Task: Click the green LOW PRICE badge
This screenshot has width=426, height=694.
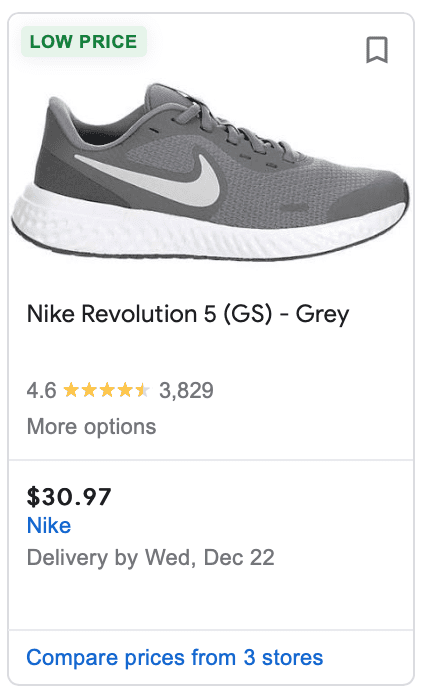Action: 84,42
